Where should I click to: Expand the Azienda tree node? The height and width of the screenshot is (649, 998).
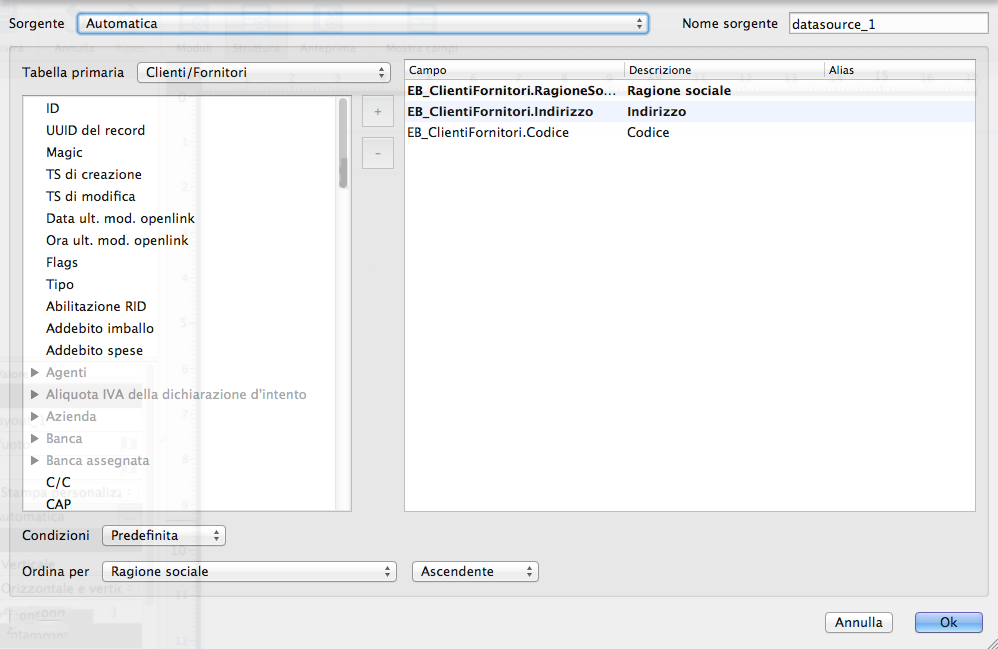tap(35, 417)
